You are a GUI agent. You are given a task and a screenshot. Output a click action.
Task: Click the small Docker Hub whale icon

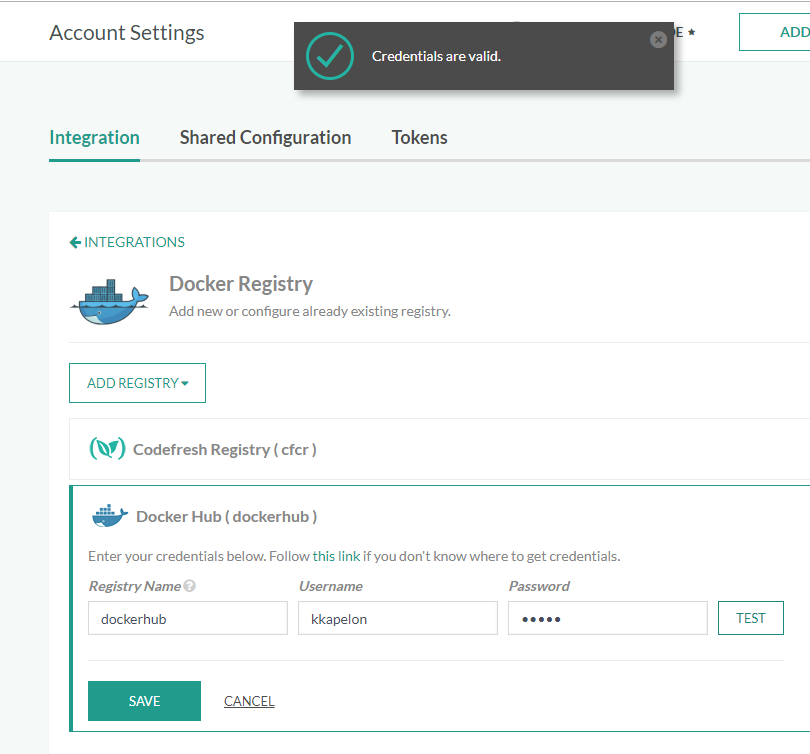click(x=109, y=516)
